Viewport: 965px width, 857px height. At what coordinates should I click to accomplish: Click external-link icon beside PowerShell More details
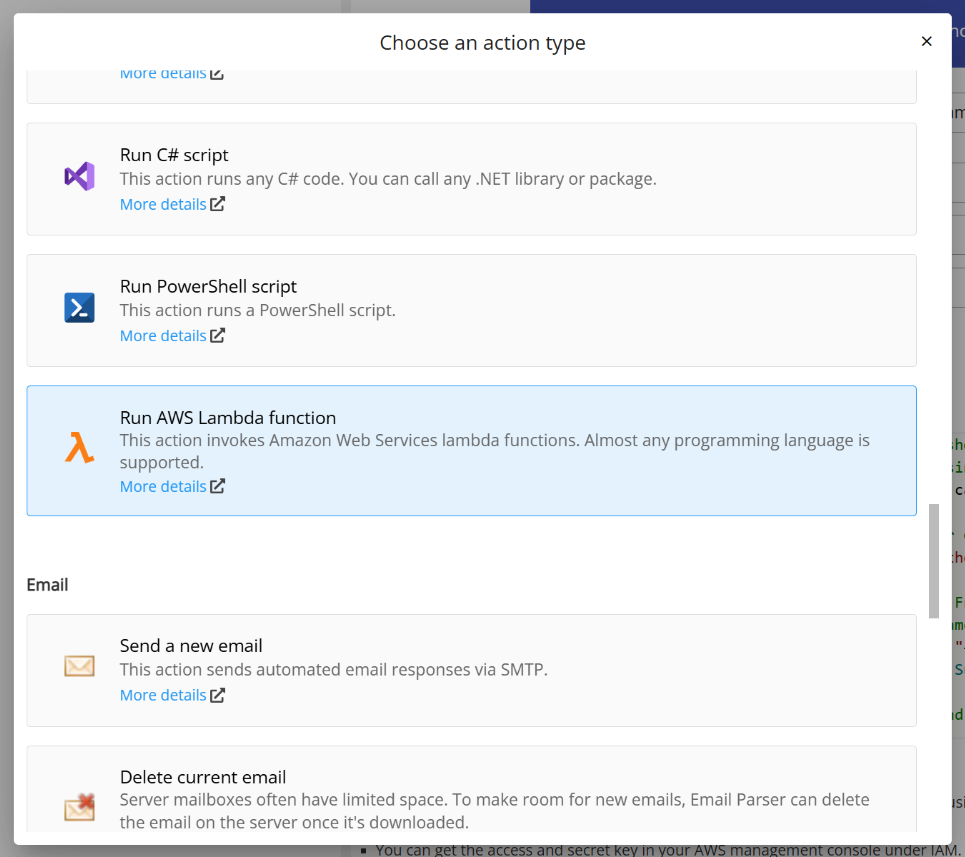click(x=218, y=335)
